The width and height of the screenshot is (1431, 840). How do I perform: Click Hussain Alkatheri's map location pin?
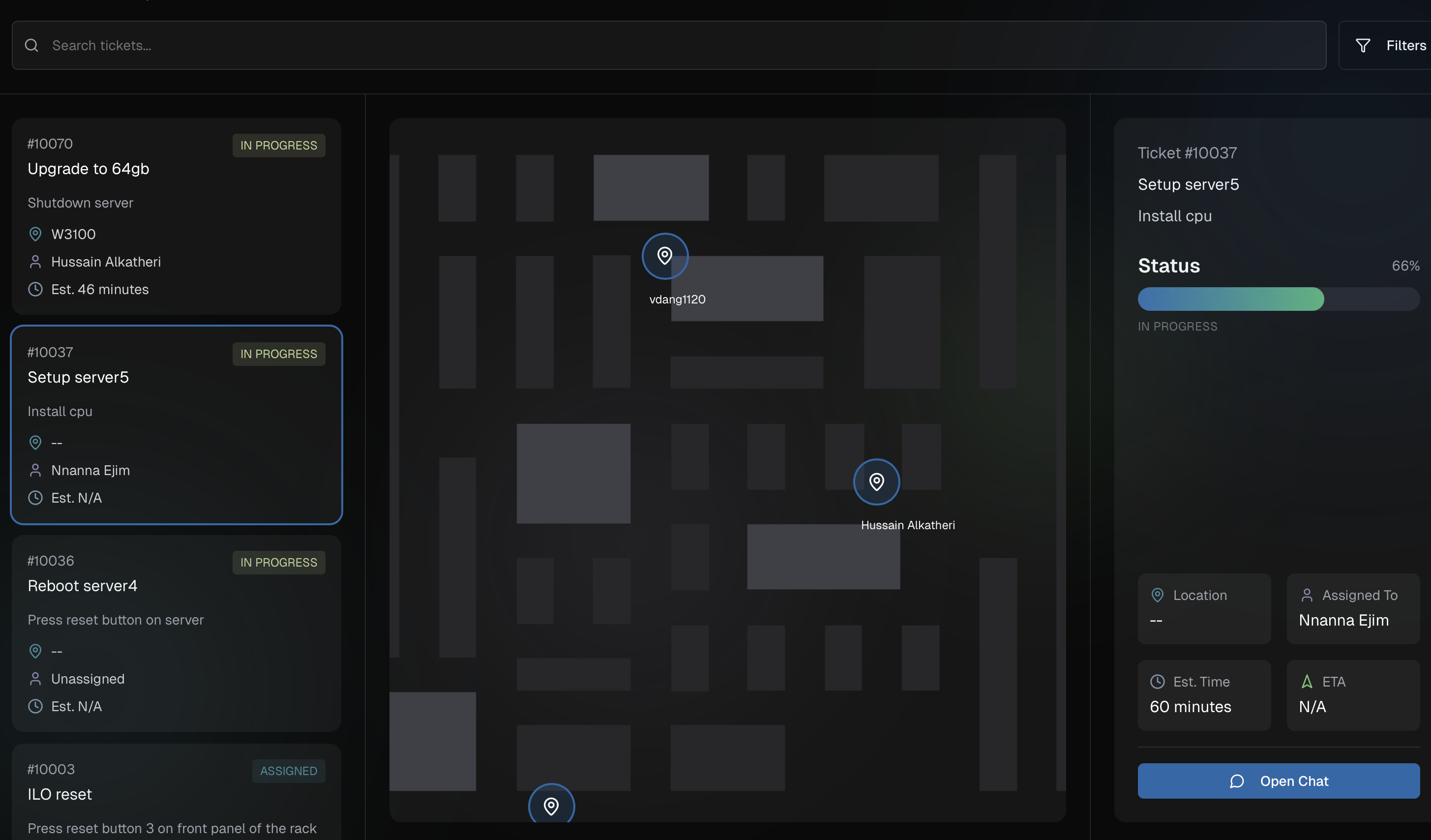pos(876,481)
